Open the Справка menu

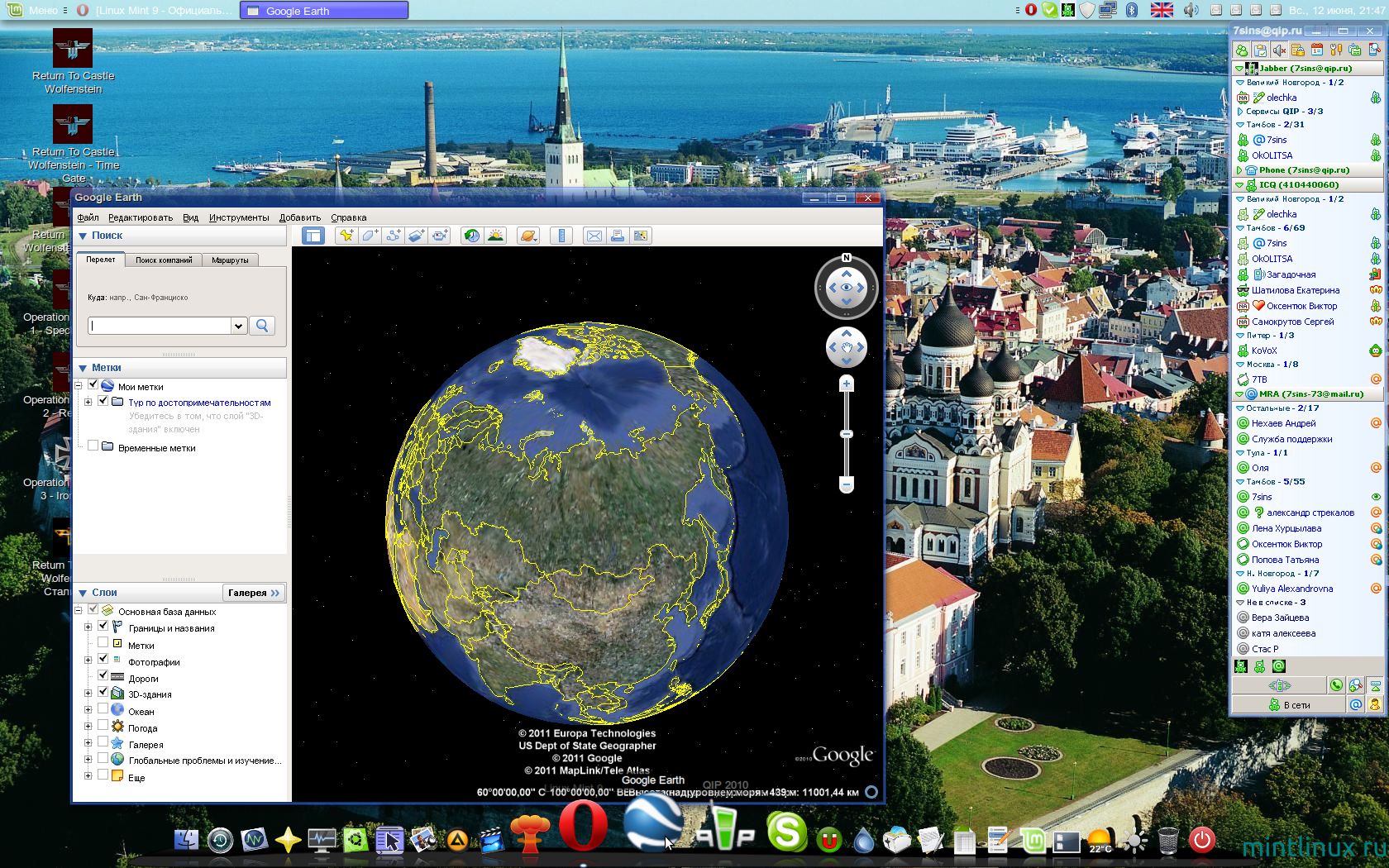click(349, 217)
